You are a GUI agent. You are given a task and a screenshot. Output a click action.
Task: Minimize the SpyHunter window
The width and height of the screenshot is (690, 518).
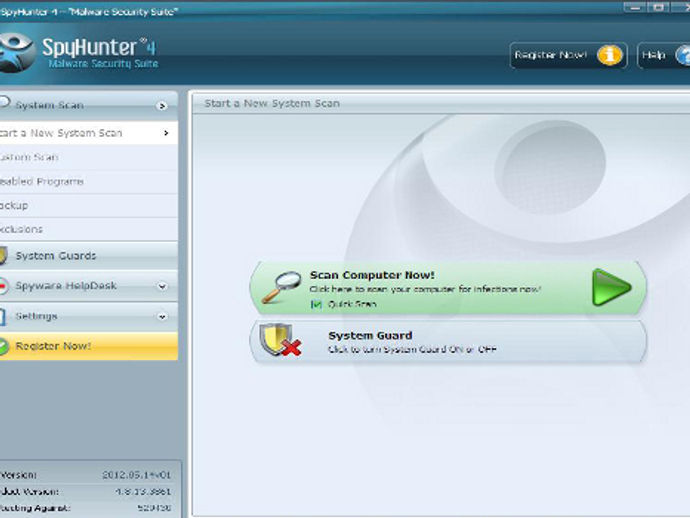(x=635, y=7)
